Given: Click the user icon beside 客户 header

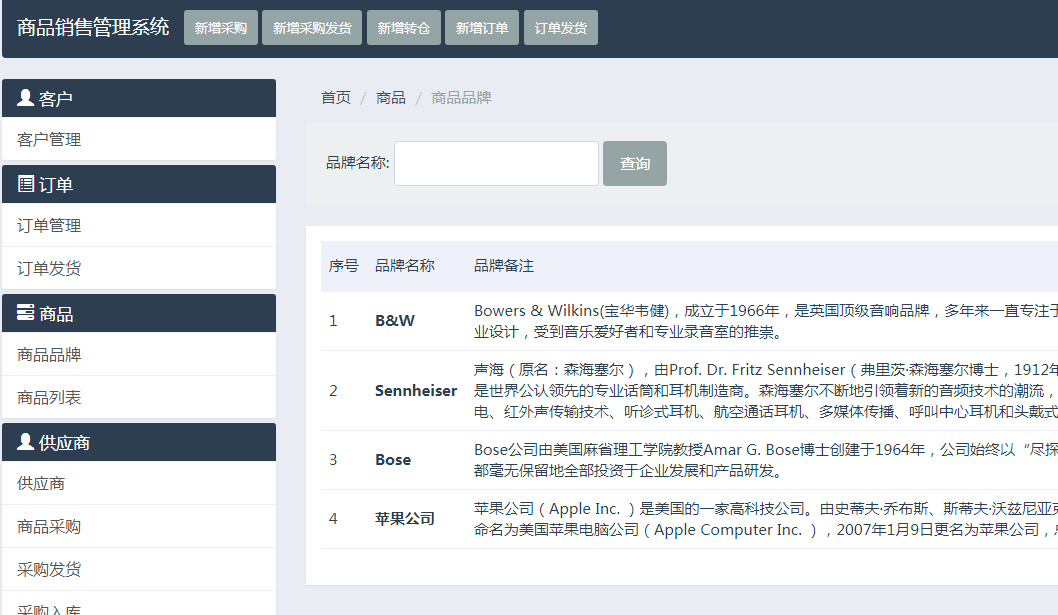Looking at the screenshot, I should tap(26, 98).
